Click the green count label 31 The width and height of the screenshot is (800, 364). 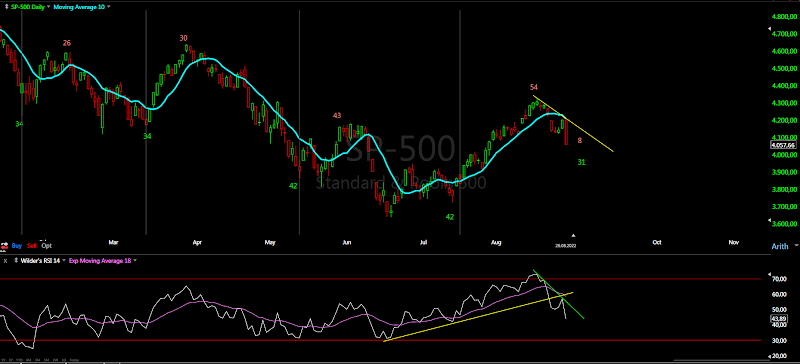point(582,162)
